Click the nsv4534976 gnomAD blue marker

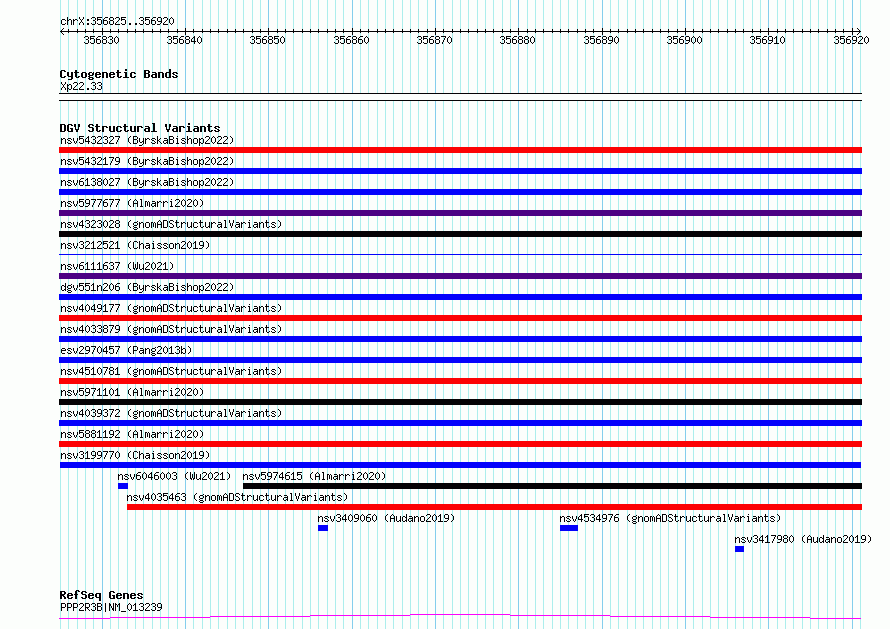point(569,528)
